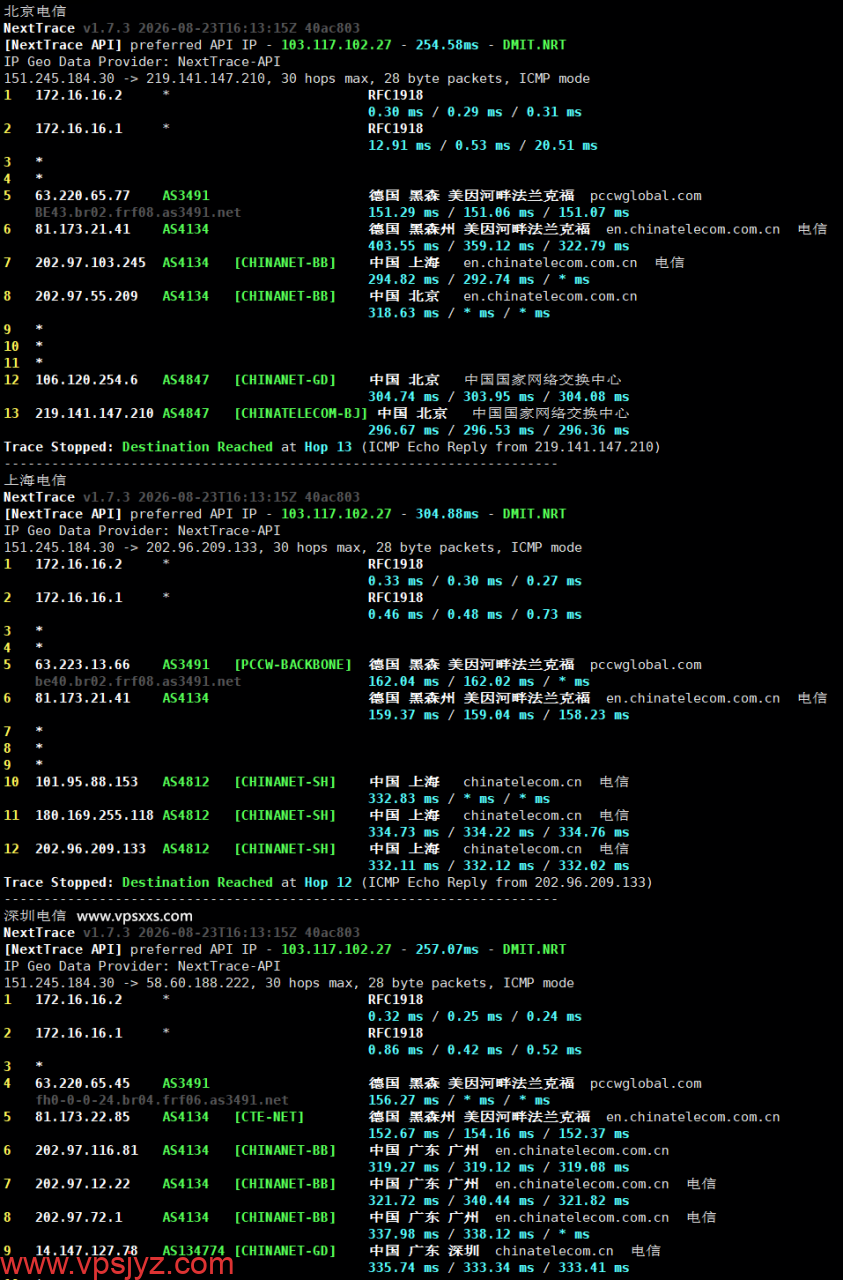Select the latency value '403.55 ms'
The height and width of the screenshot is (1280, 843).
[x=404, y=246]
